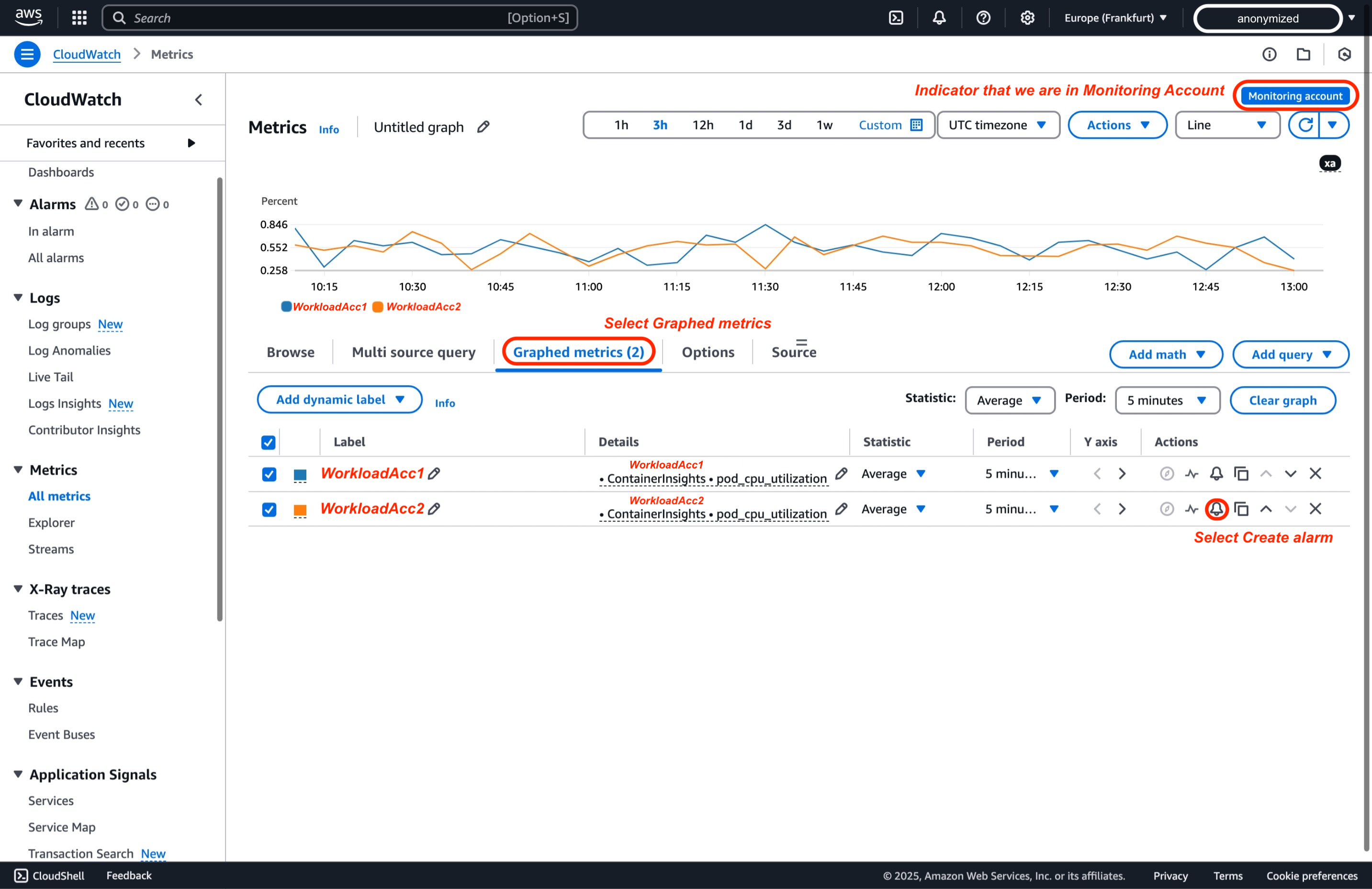Switch to the Options tab
The image size is (1372, 889).
point(708,352)
